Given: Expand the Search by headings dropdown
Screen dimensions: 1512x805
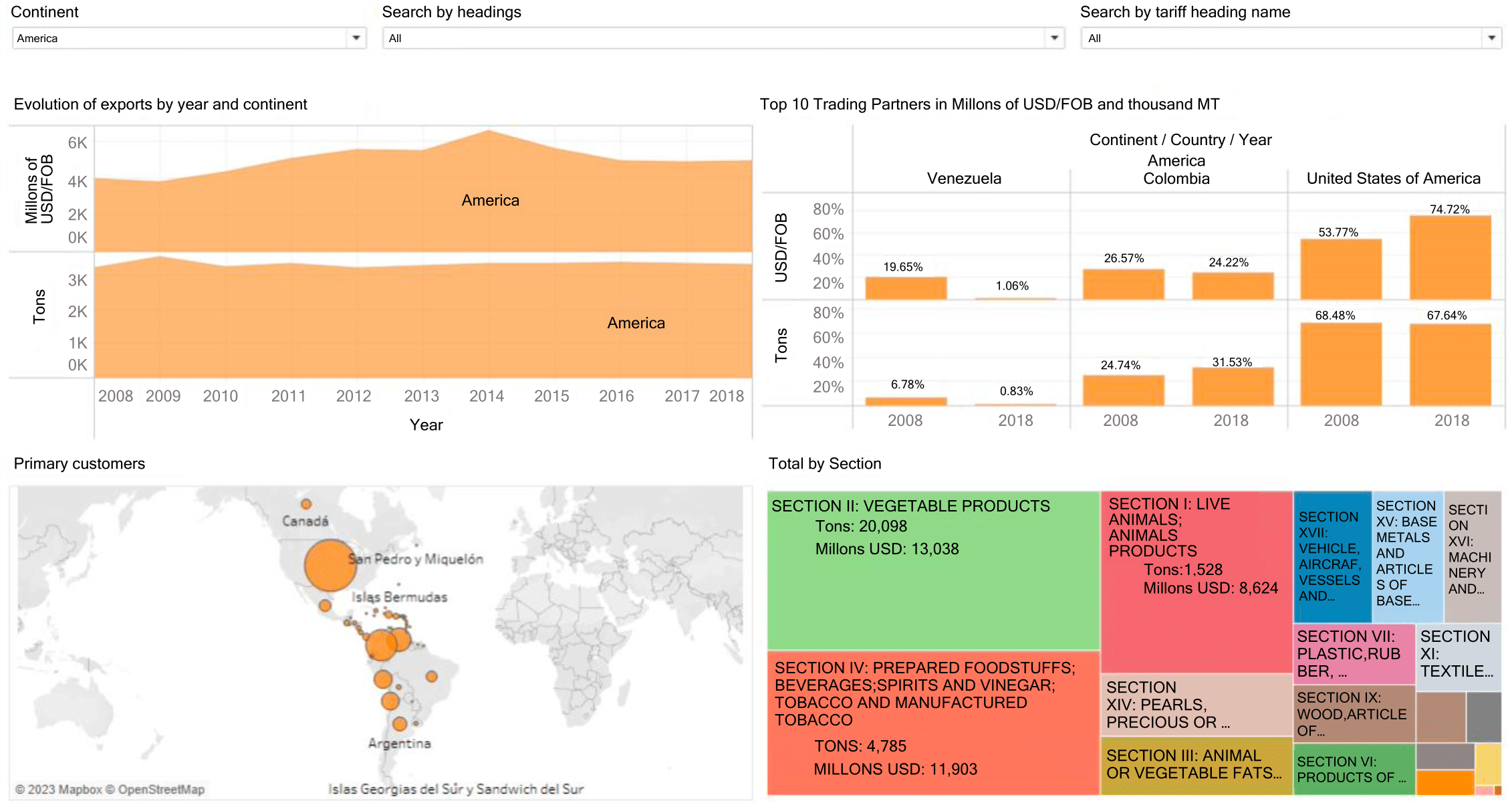Looking at the screenshot, I should 1054,38.
